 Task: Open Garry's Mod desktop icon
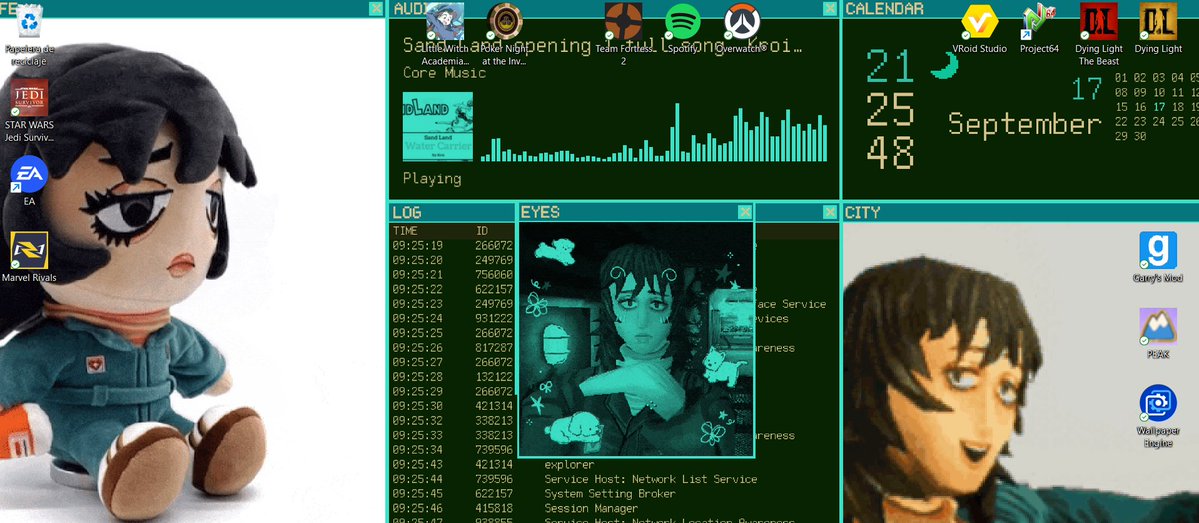point(1158,257)
